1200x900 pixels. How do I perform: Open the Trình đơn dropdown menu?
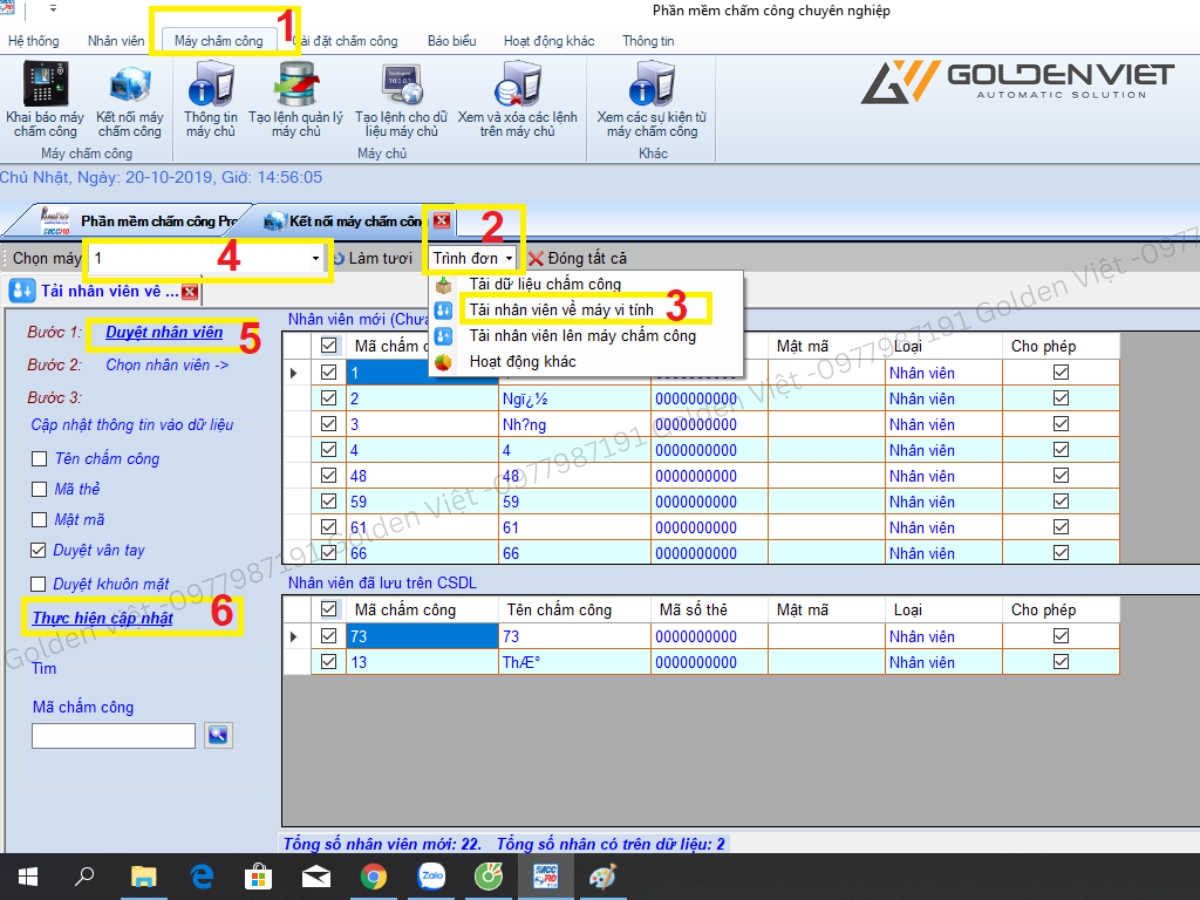(x=473, y=259)
